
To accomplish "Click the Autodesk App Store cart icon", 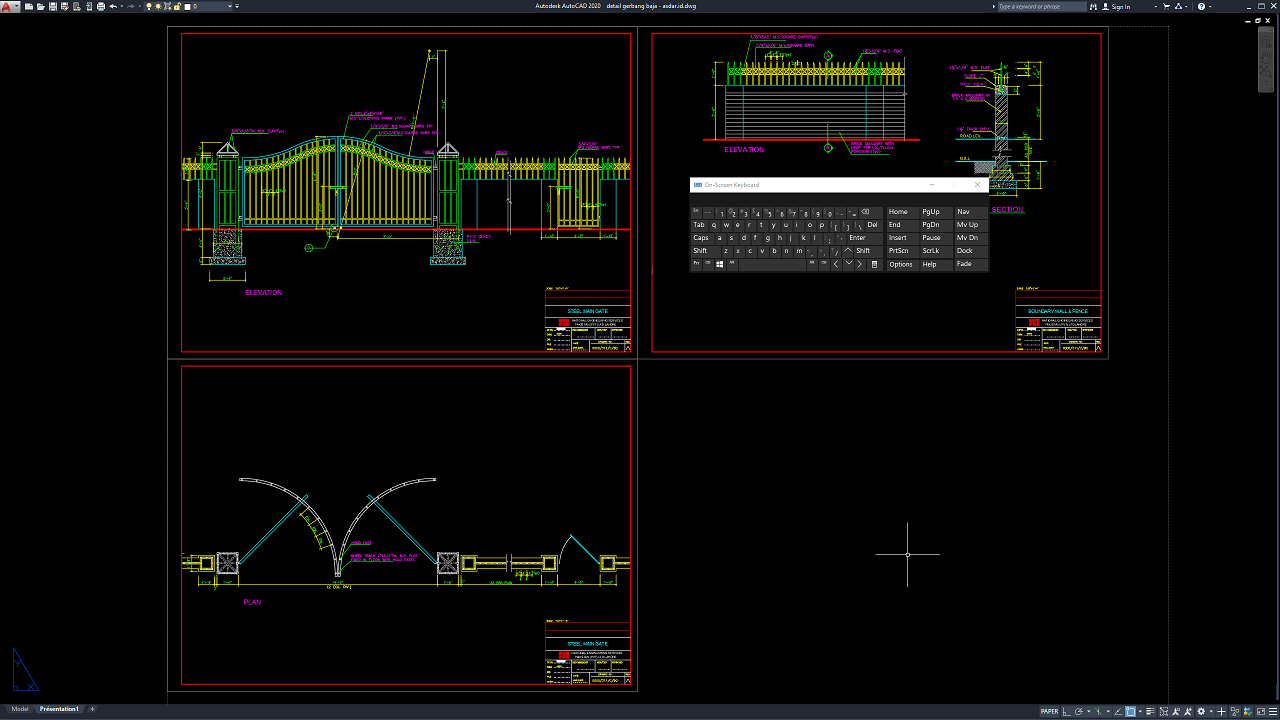I will click(1166, 6).
